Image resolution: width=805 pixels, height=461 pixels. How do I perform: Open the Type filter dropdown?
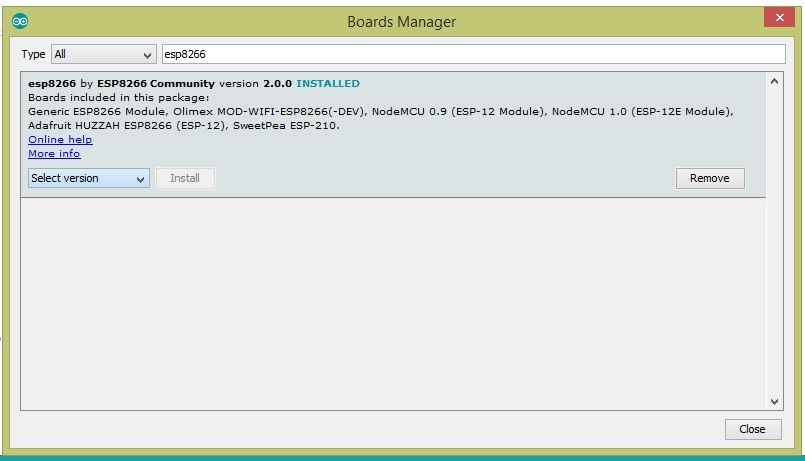(104, 54)
